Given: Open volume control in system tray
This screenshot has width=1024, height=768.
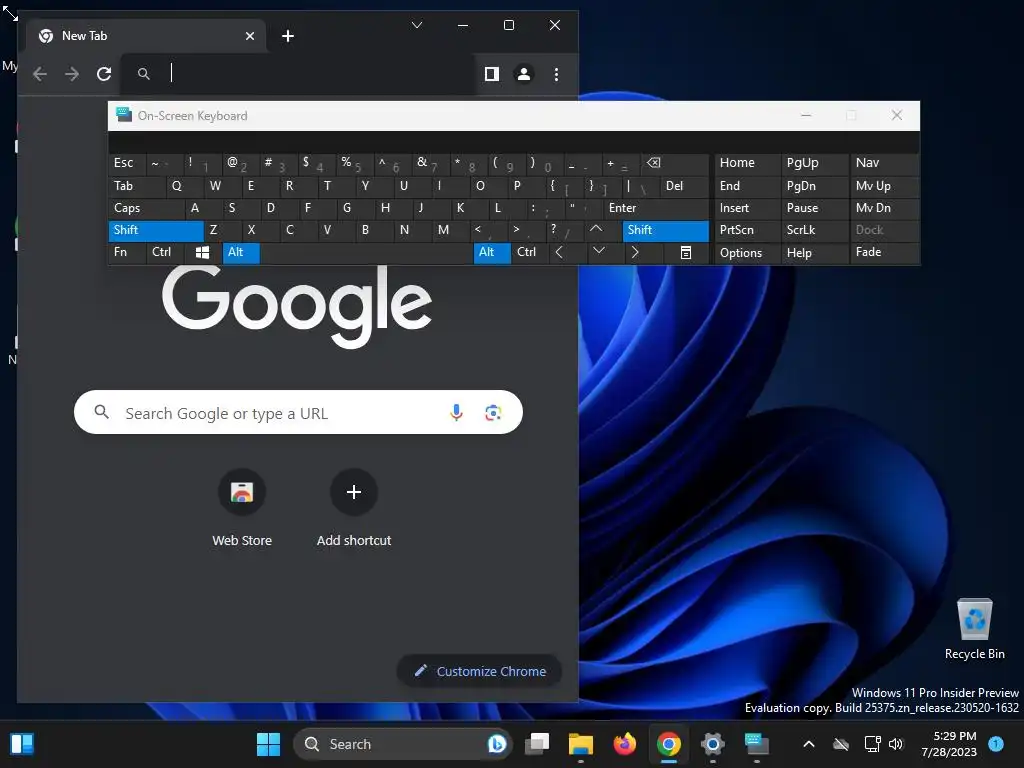Looking at the screenshot, I should (x=896, y=744).
